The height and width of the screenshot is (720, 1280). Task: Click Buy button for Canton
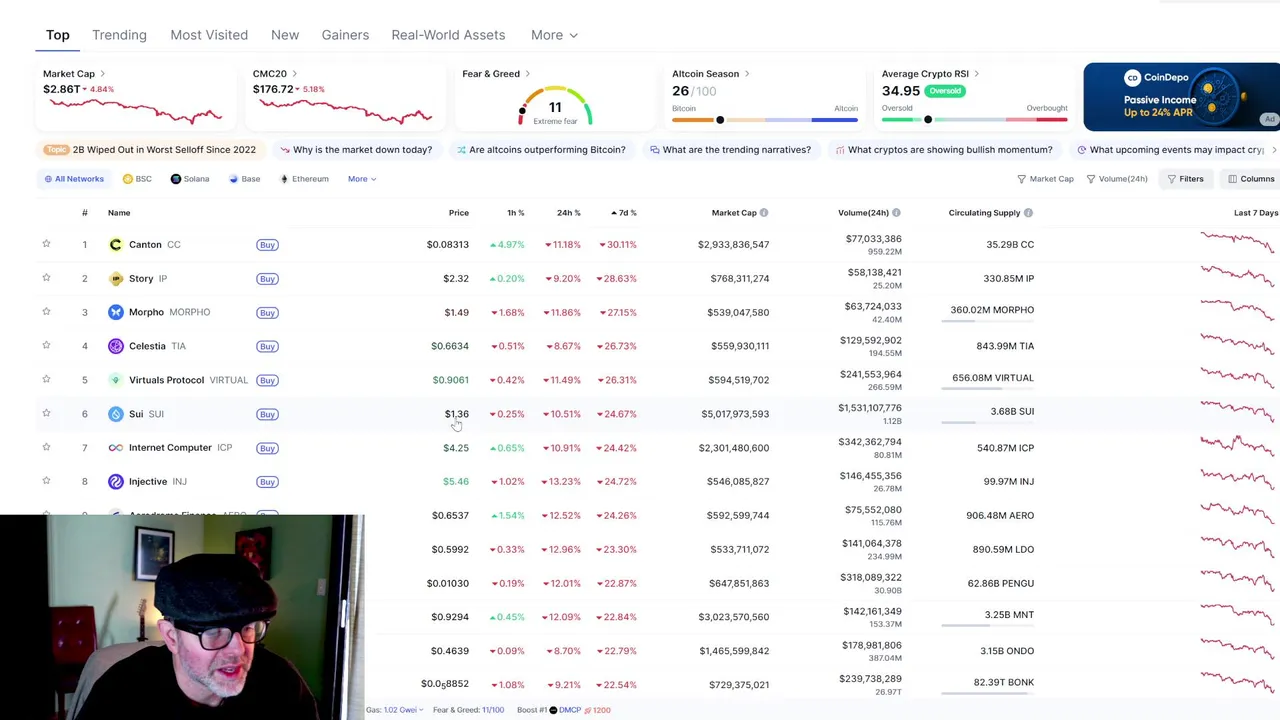point(267,245)
